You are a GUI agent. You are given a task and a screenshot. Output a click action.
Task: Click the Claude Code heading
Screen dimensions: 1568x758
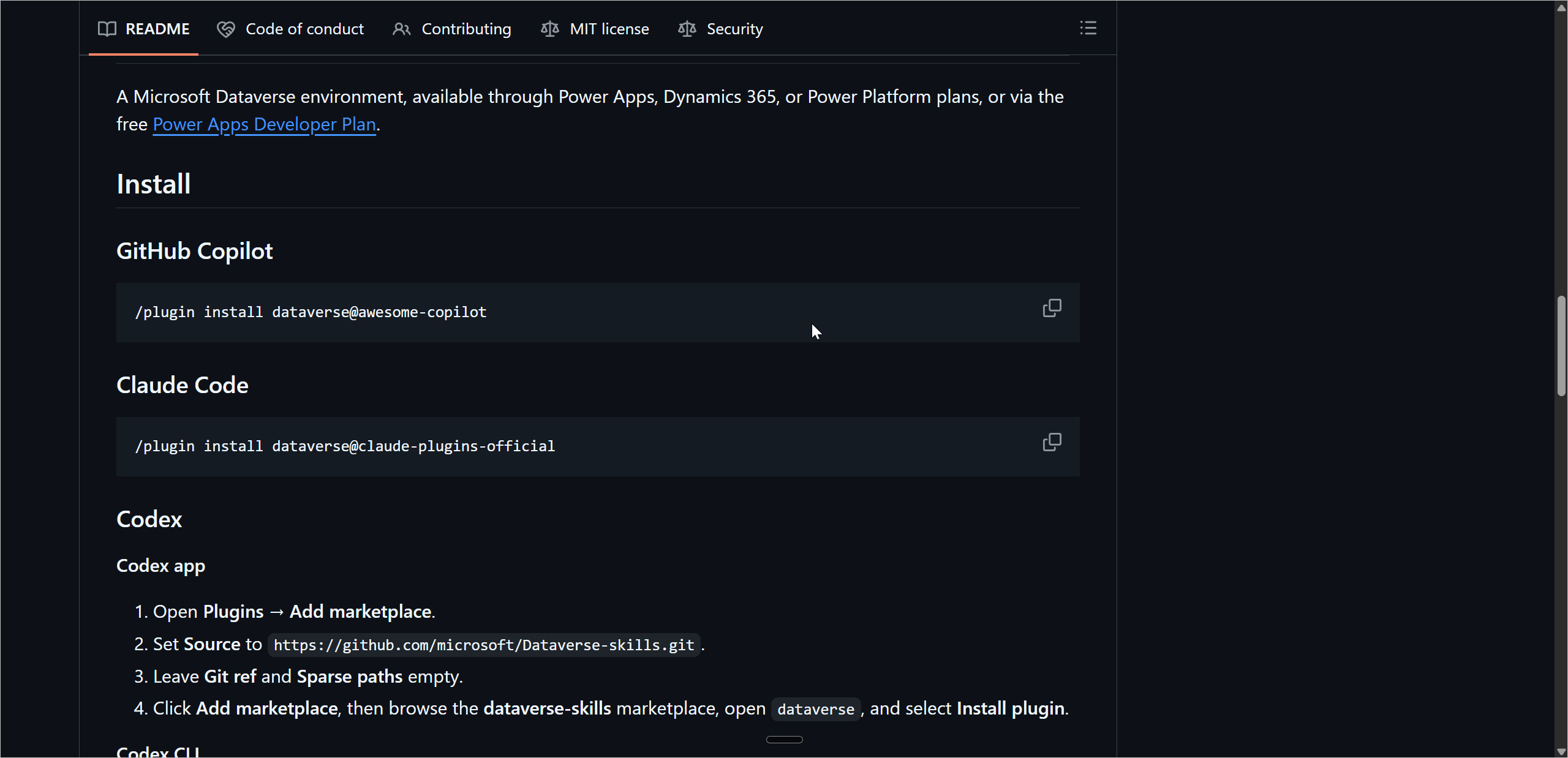183,385
